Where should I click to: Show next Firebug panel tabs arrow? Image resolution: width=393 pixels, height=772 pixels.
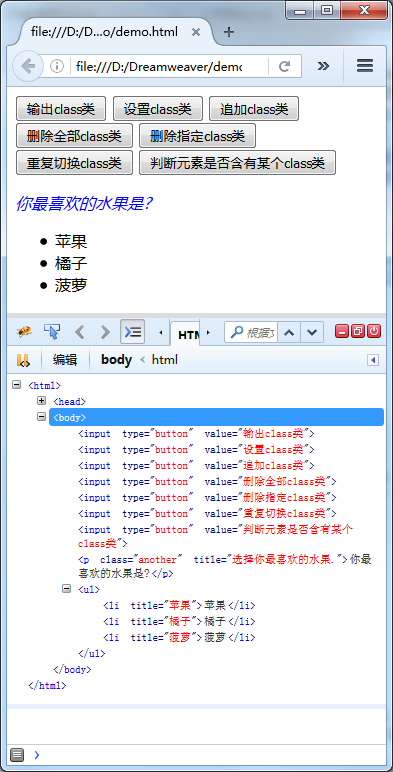pos(208,333)
